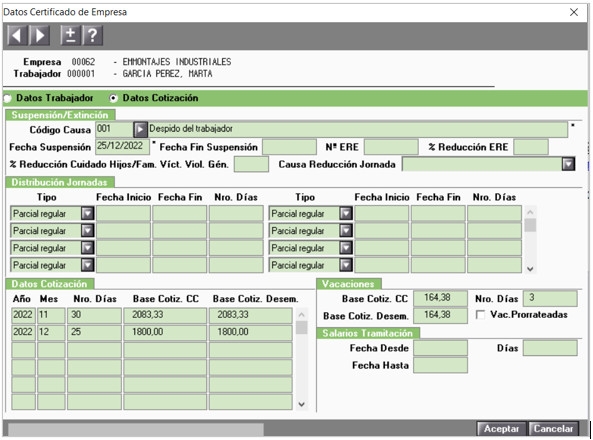Select Nro. Días cell with 25

click(x=94, y=333)
